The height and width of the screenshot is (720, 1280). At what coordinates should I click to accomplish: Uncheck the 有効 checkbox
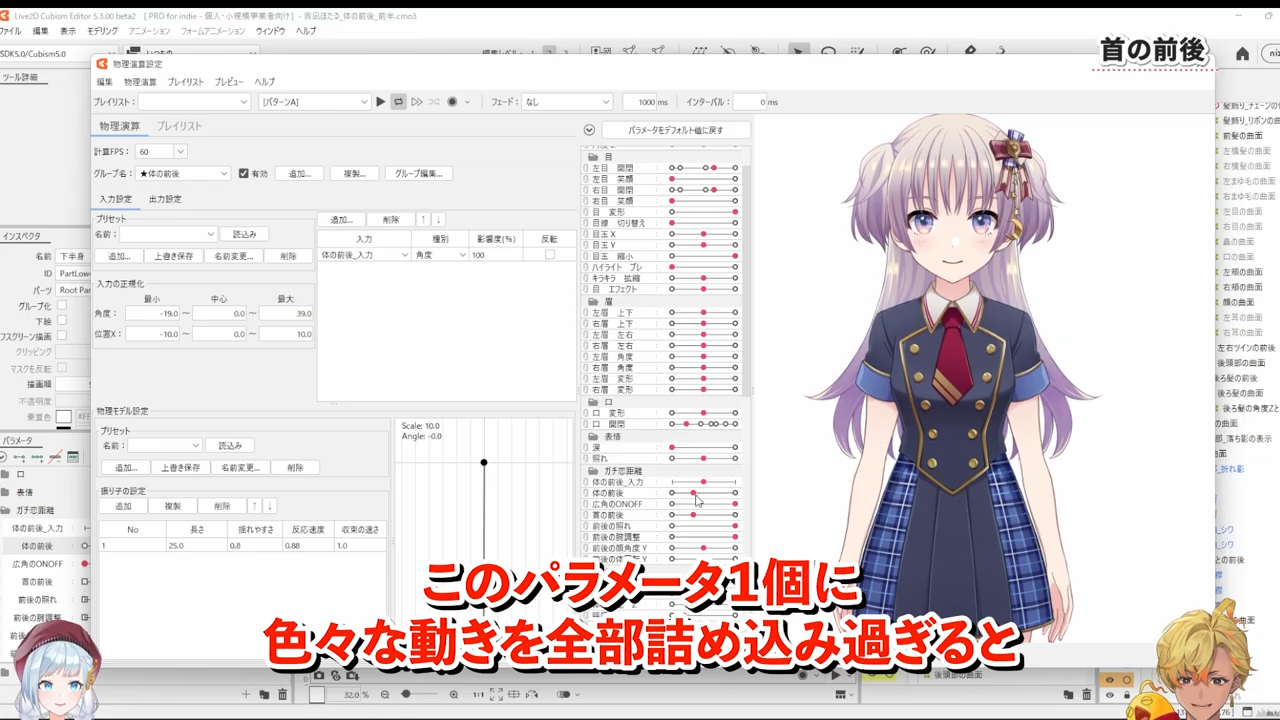pyautogui.click(x=243, y=173)
